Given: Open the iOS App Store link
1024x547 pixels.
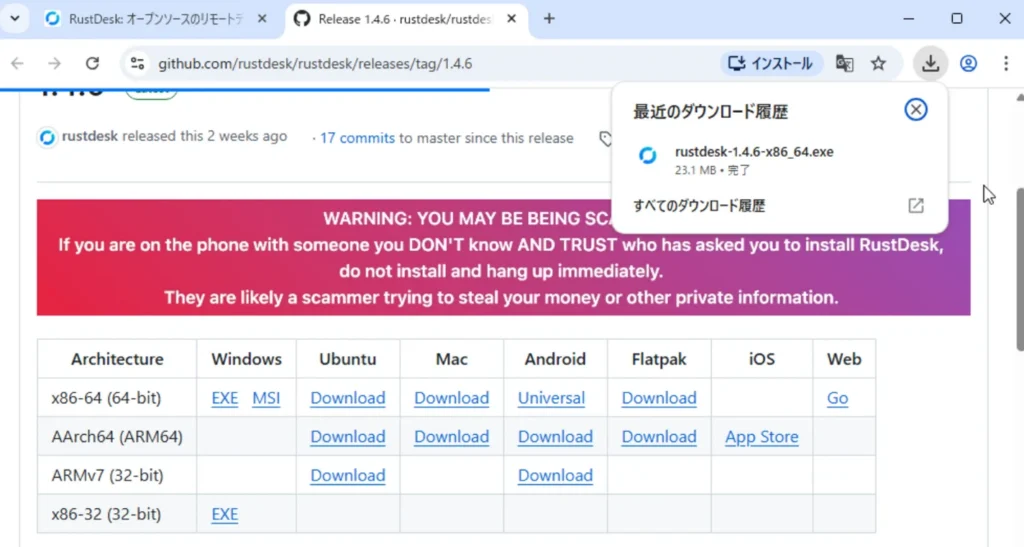Looking at the screenshot, I should click(761, 437).
